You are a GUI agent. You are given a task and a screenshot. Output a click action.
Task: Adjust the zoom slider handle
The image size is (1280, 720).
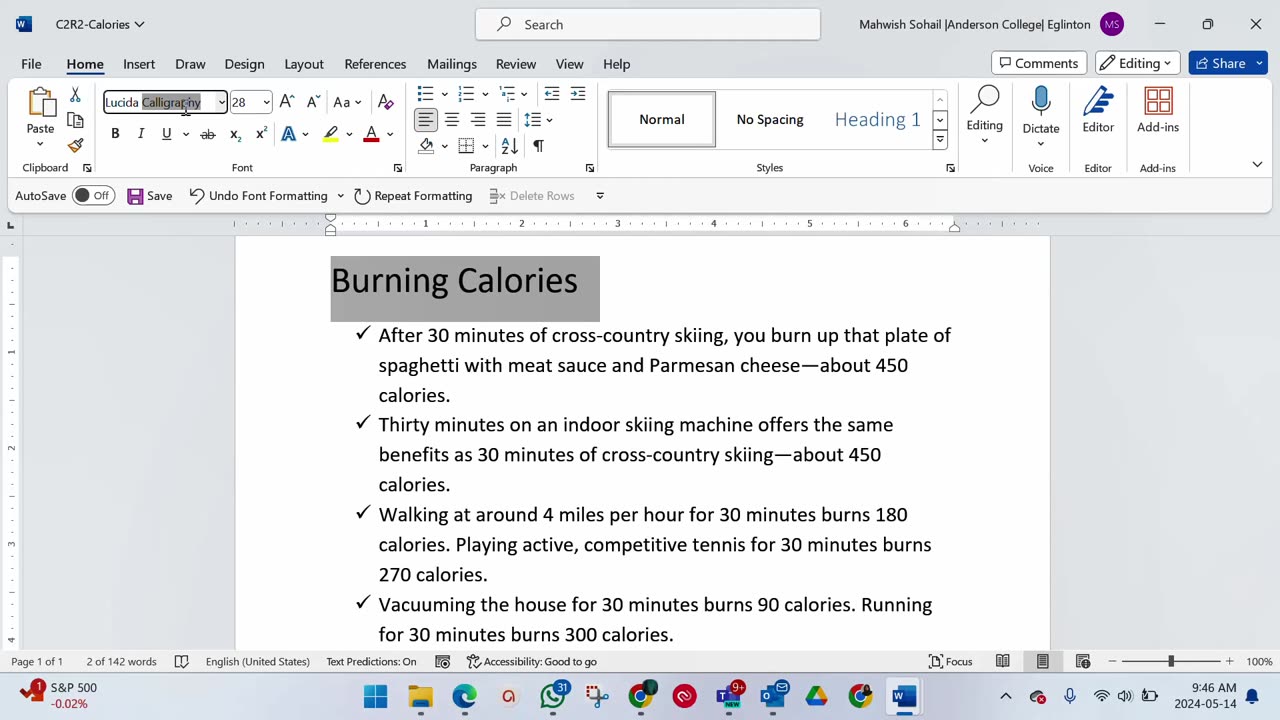(1170, 661)
